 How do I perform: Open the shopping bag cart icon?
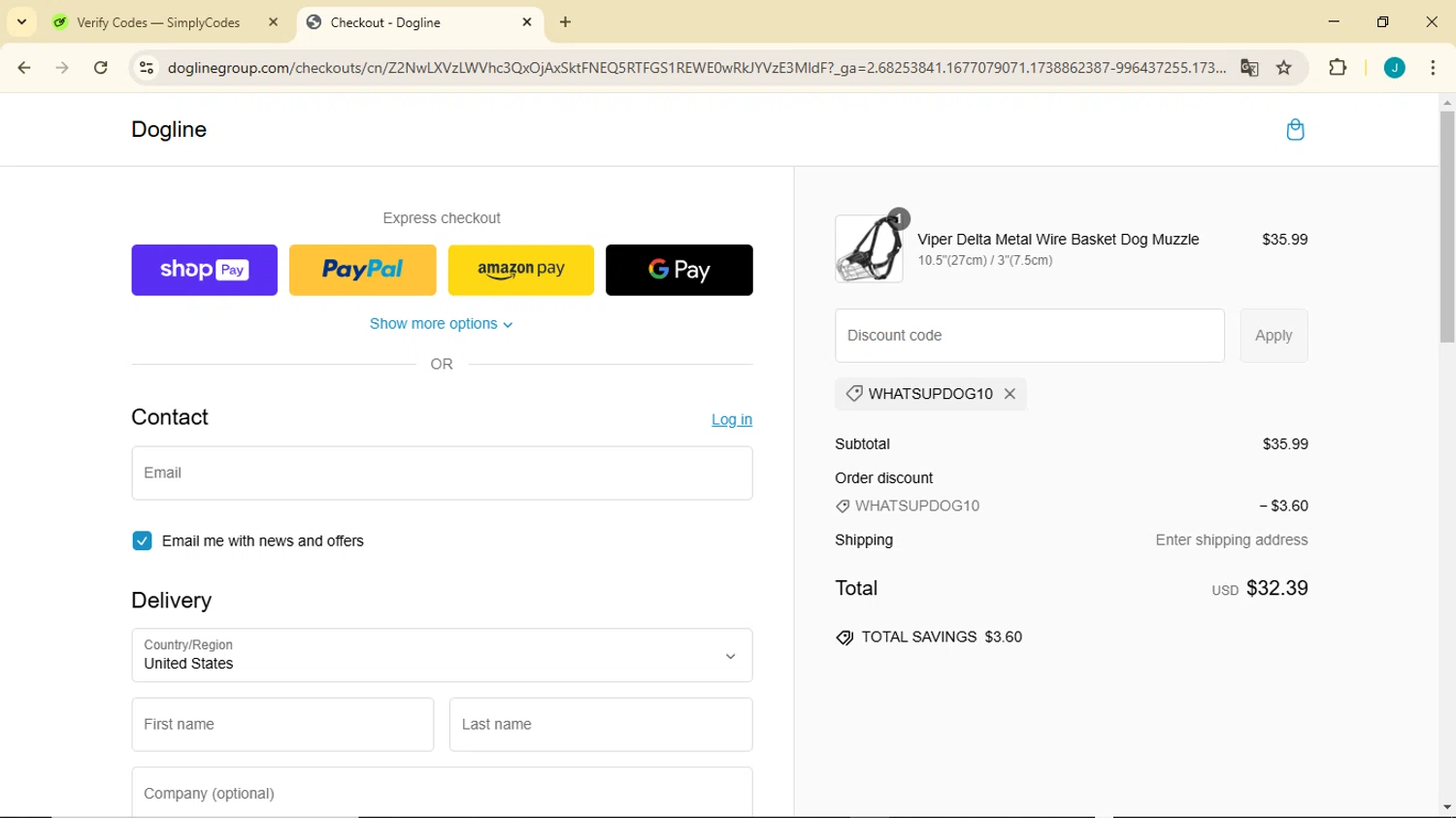pyautogui.click(x=1295, y=129)
